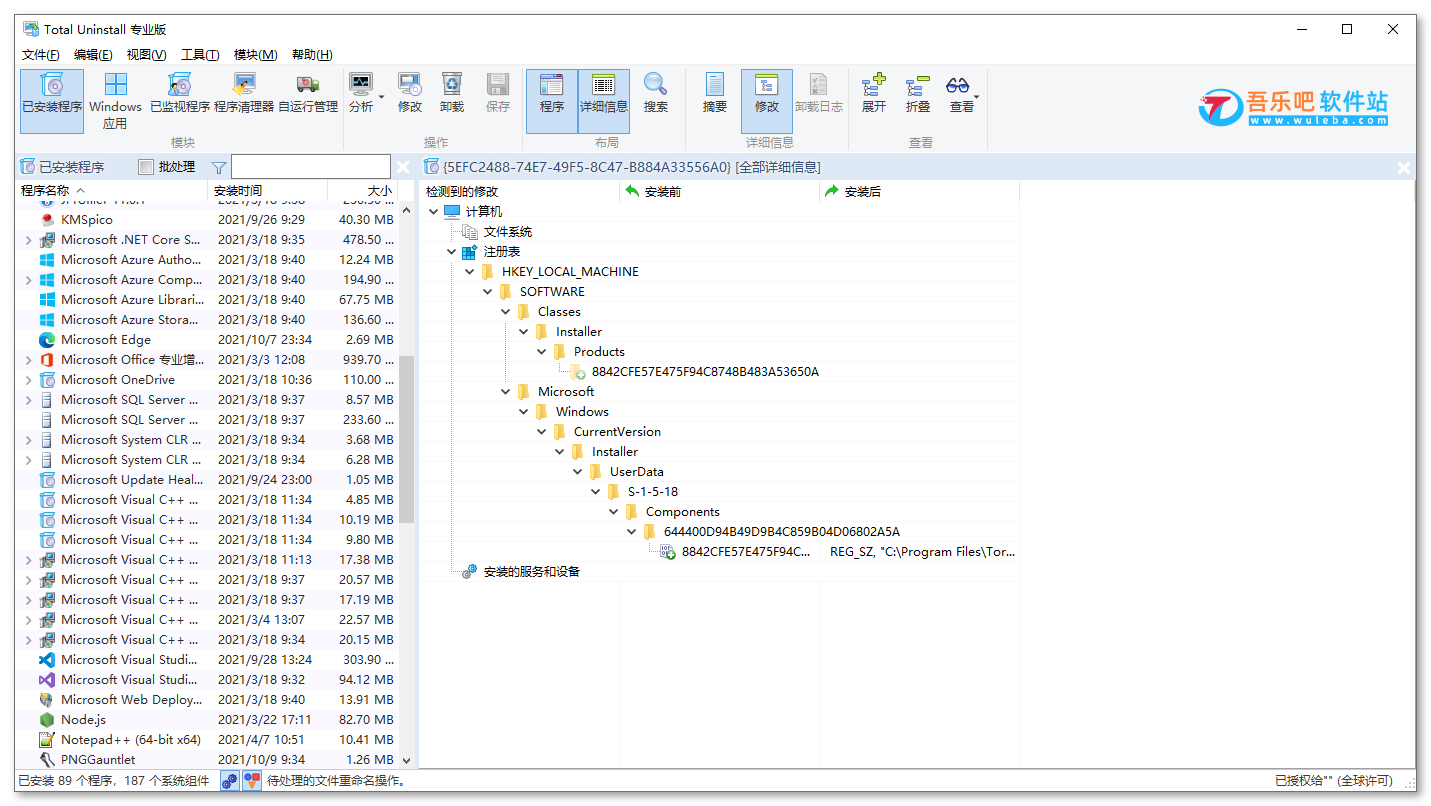The height and width of the screenshot is (806, 1431).
Task: Open the 文件(F) menu
Action: click(41, 55)
